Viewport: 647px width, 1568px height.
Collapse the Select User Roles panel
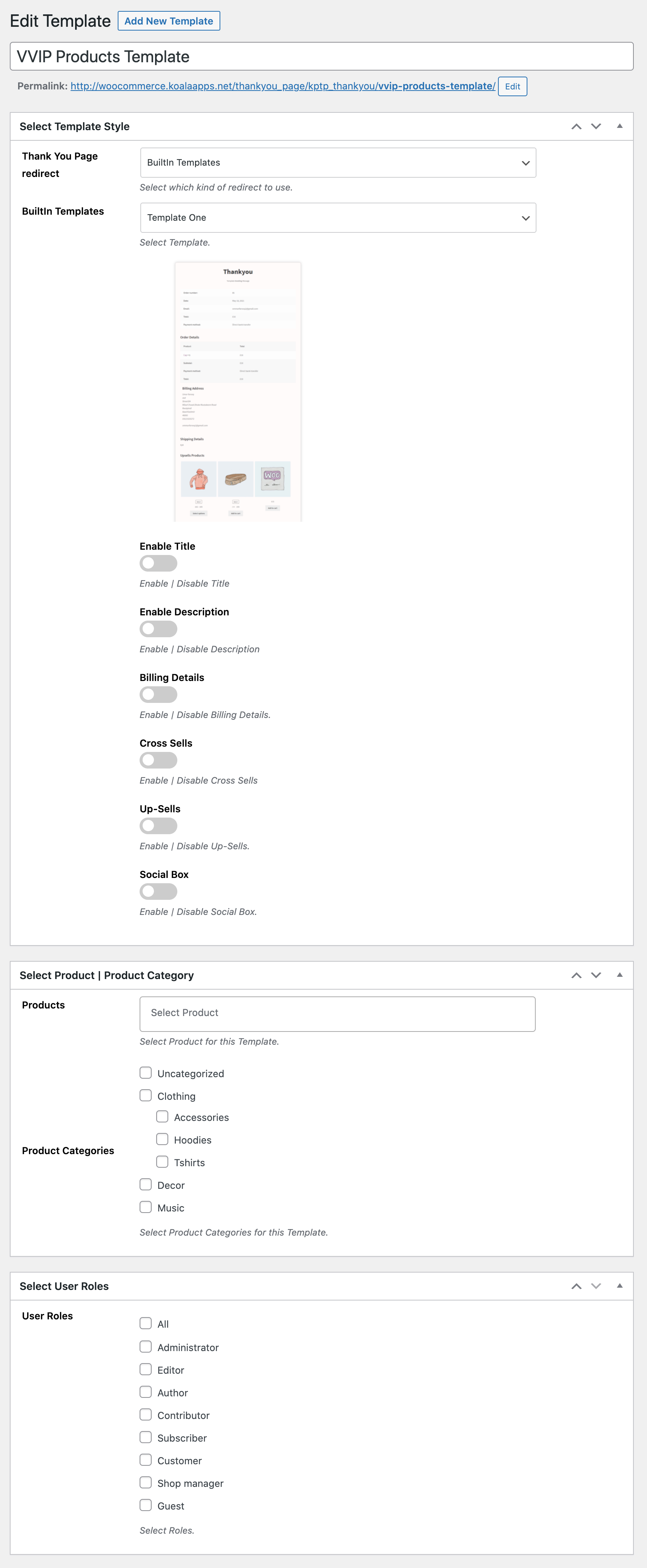[619, 1286]
